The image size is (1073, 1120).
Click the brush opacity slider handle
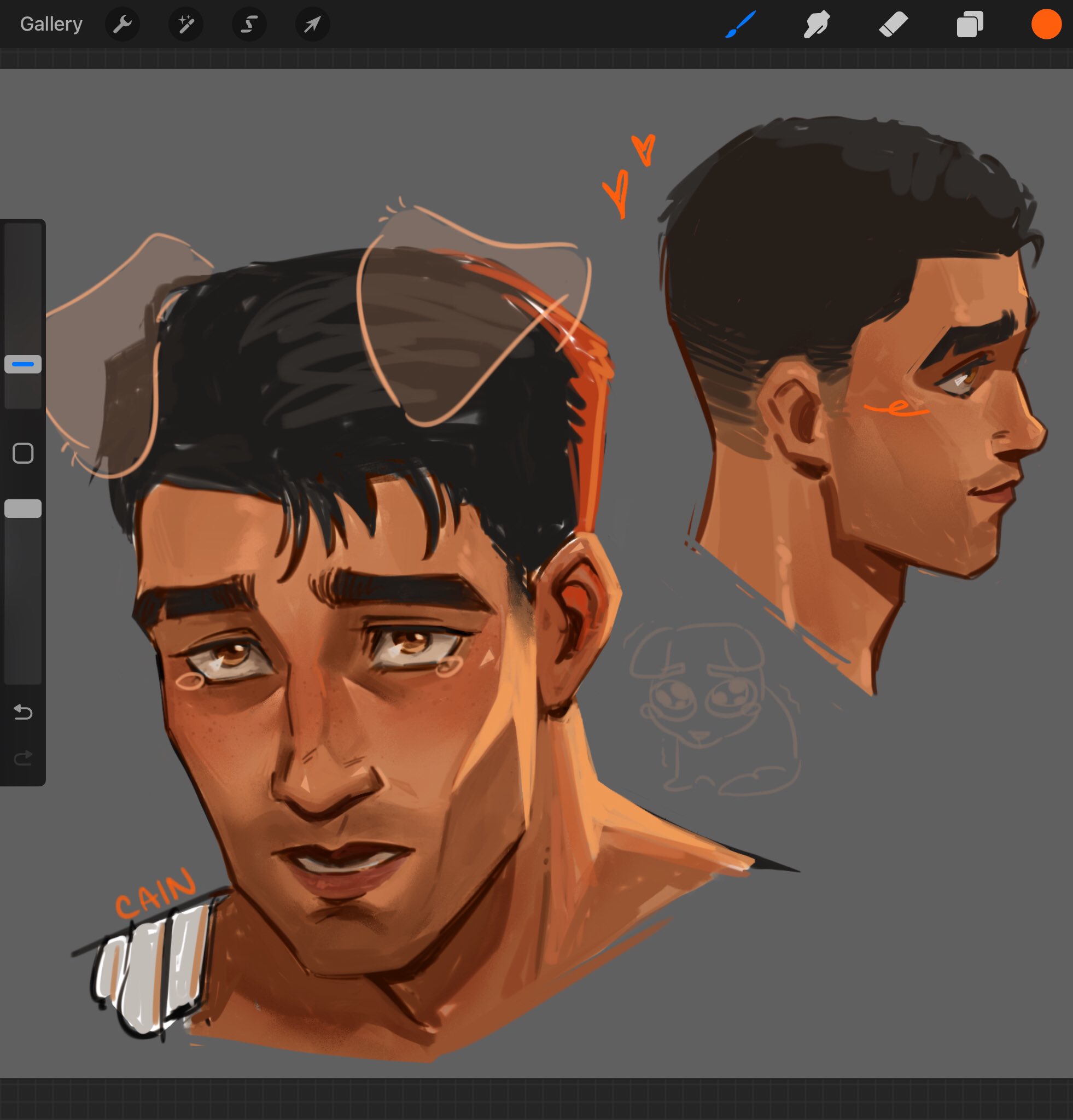pyautogui.click(x=23, y=509)
